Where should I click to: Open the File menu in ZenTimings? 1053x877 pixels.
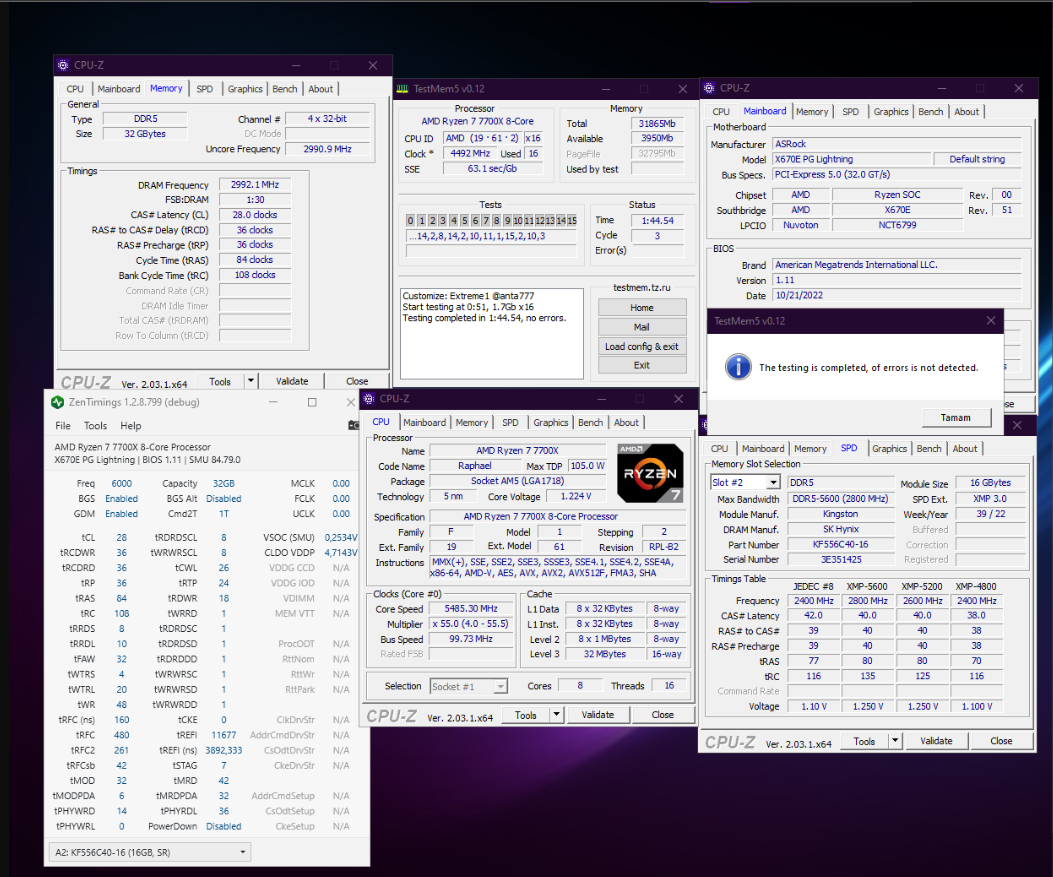[x=63, y=426]
